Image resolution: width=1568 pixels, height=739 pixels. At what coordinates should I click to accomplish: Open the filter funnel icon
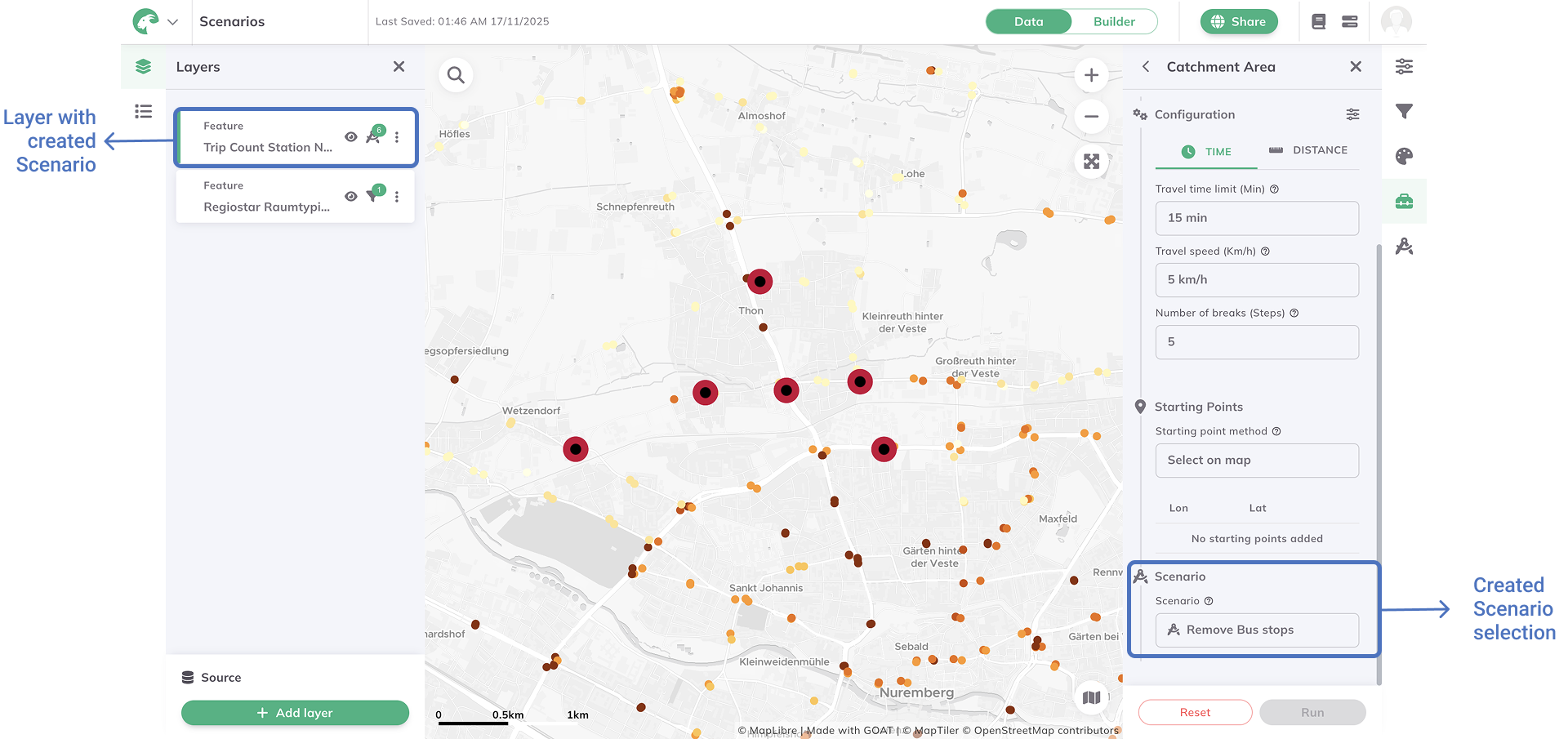pos(1404,111)
